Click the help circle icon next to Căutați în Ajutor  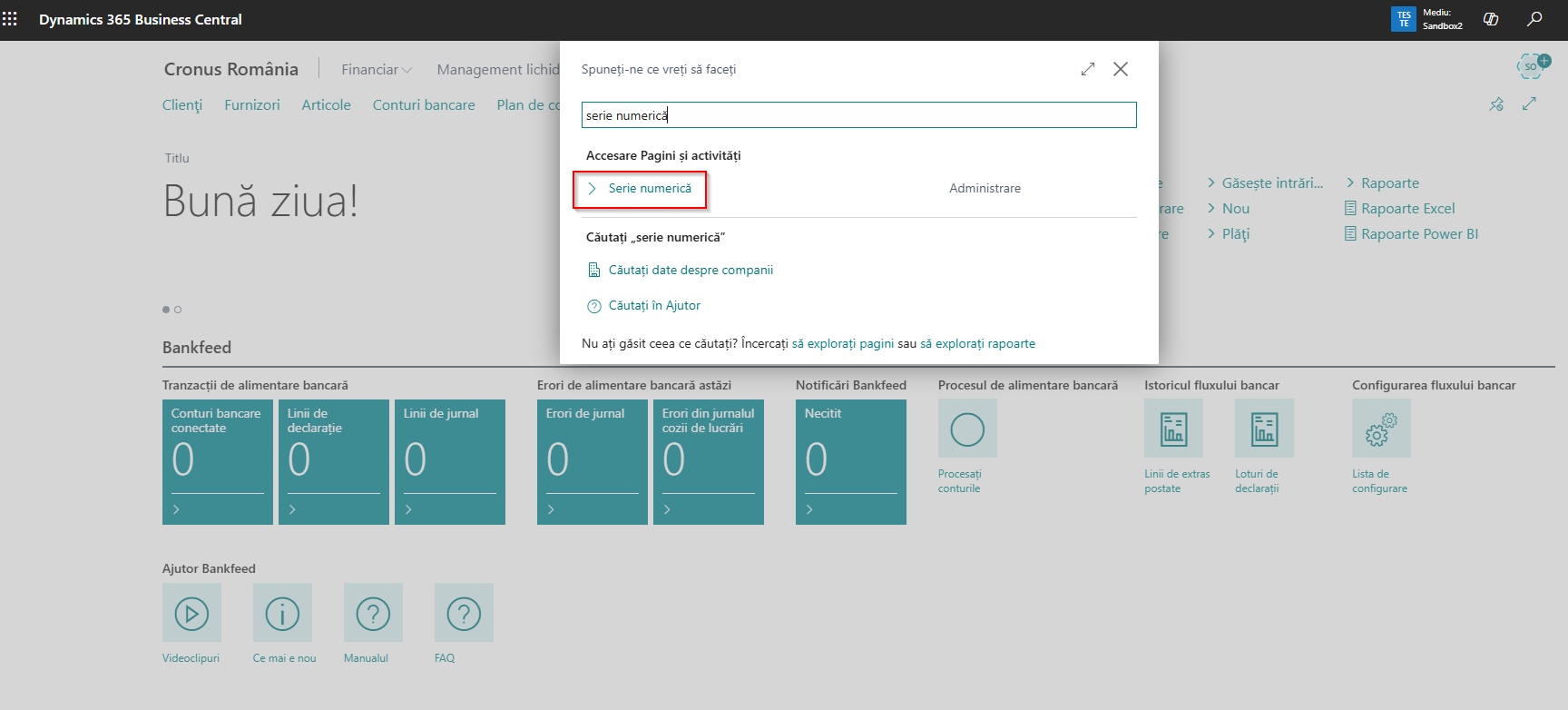pyautogui.click(x=594, y=306)
